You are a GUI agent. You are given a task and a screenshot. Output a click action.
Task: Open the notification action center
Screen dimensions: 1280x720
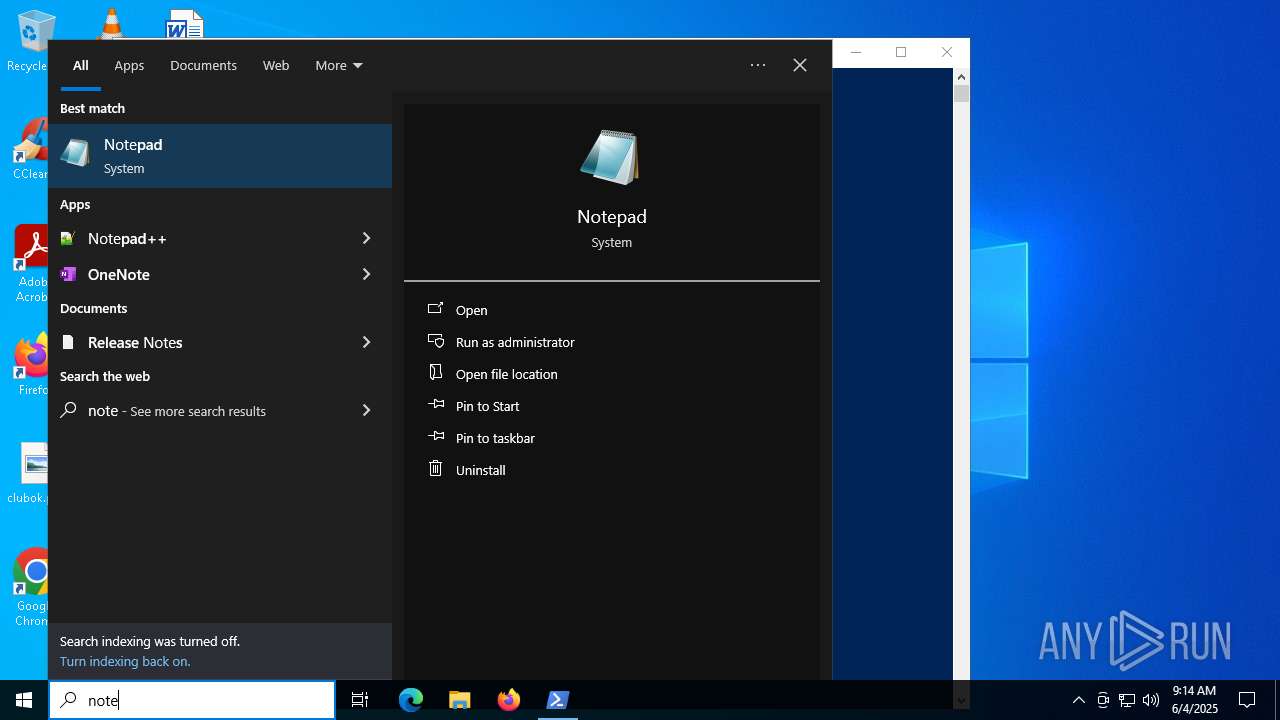pyautogui.click(x=1247, y=700)
